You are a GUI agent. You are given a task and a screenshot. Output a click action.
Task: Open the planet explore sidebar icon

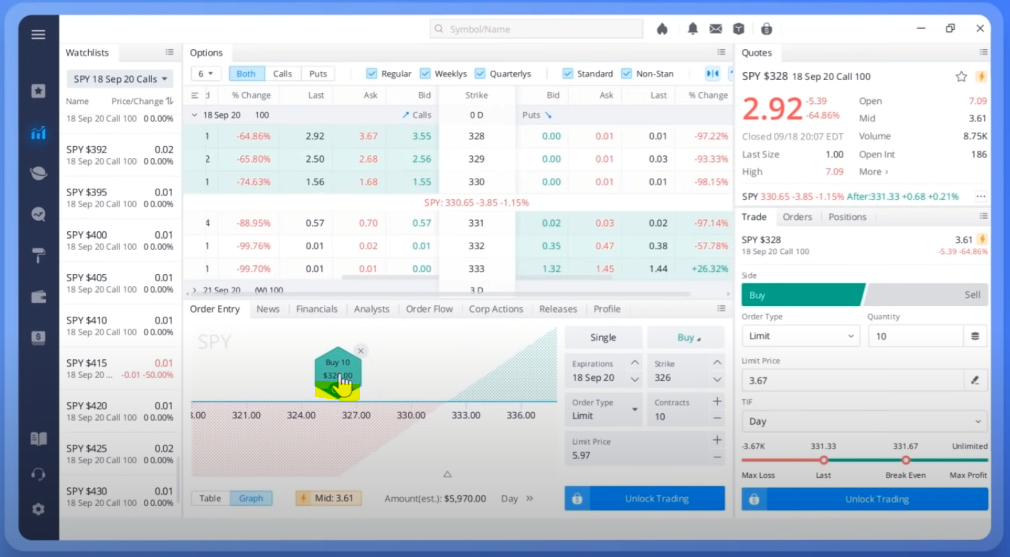tap(38, 173)
